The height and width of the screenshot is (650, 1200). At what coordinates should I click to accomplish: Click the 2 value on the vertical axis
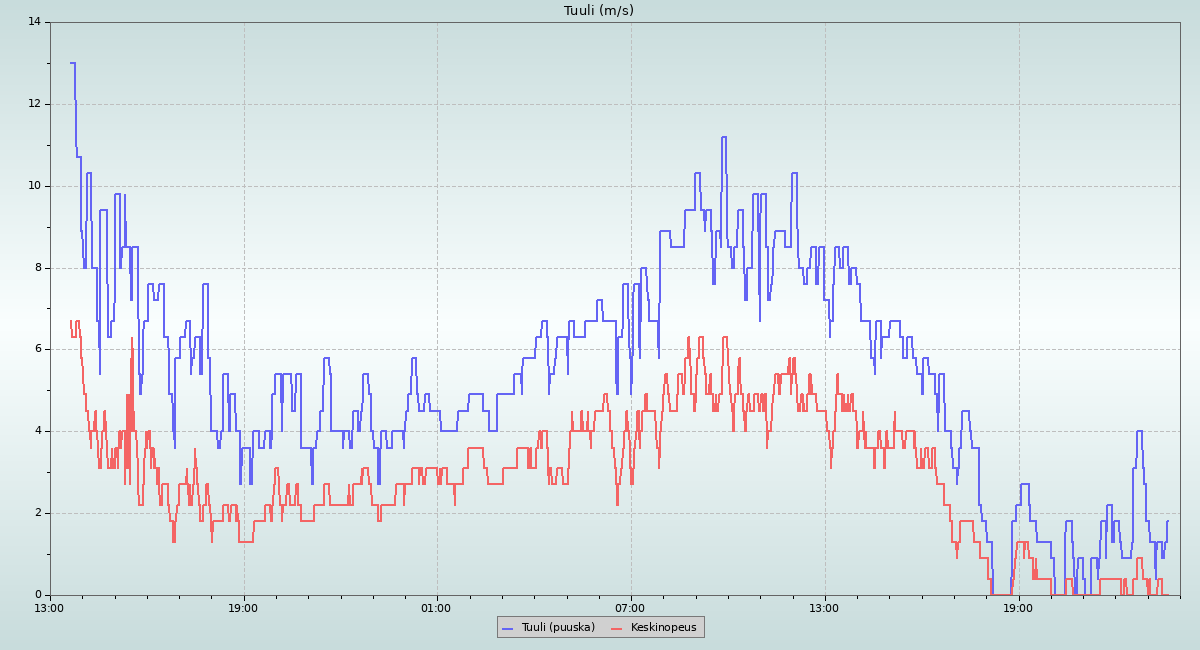tap(37, 513)
